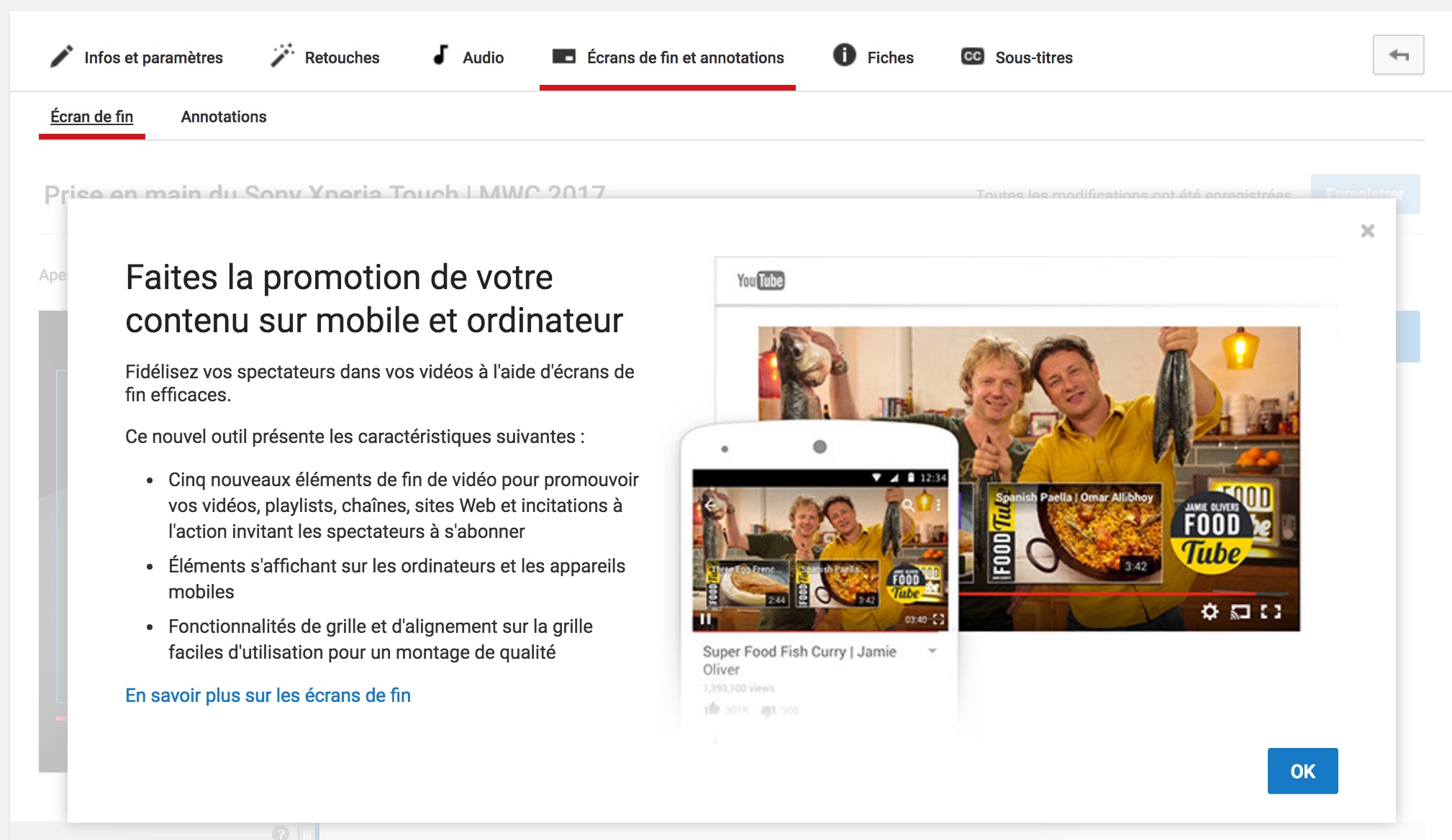Click the YouTube logo in the preview
This screenshot has width=1452, height=840.
tap(760, 280)
